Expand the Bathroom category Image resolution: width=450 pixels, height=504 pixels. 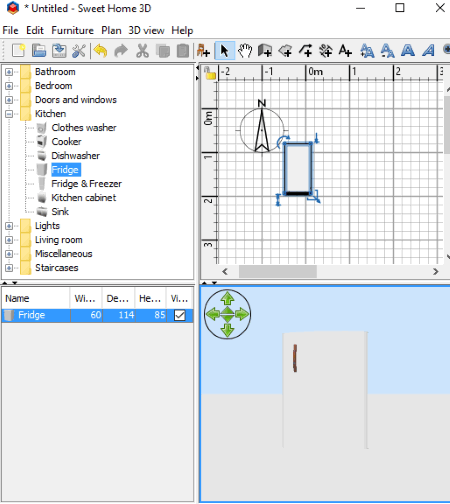(9, 72)
